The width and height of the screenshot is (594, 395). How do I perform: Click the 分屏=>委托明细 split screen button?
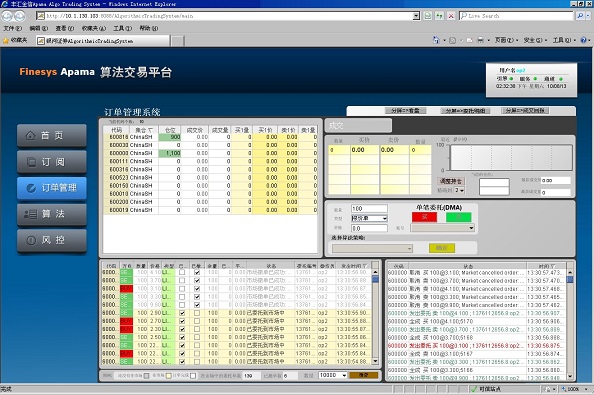pos(466,111)
